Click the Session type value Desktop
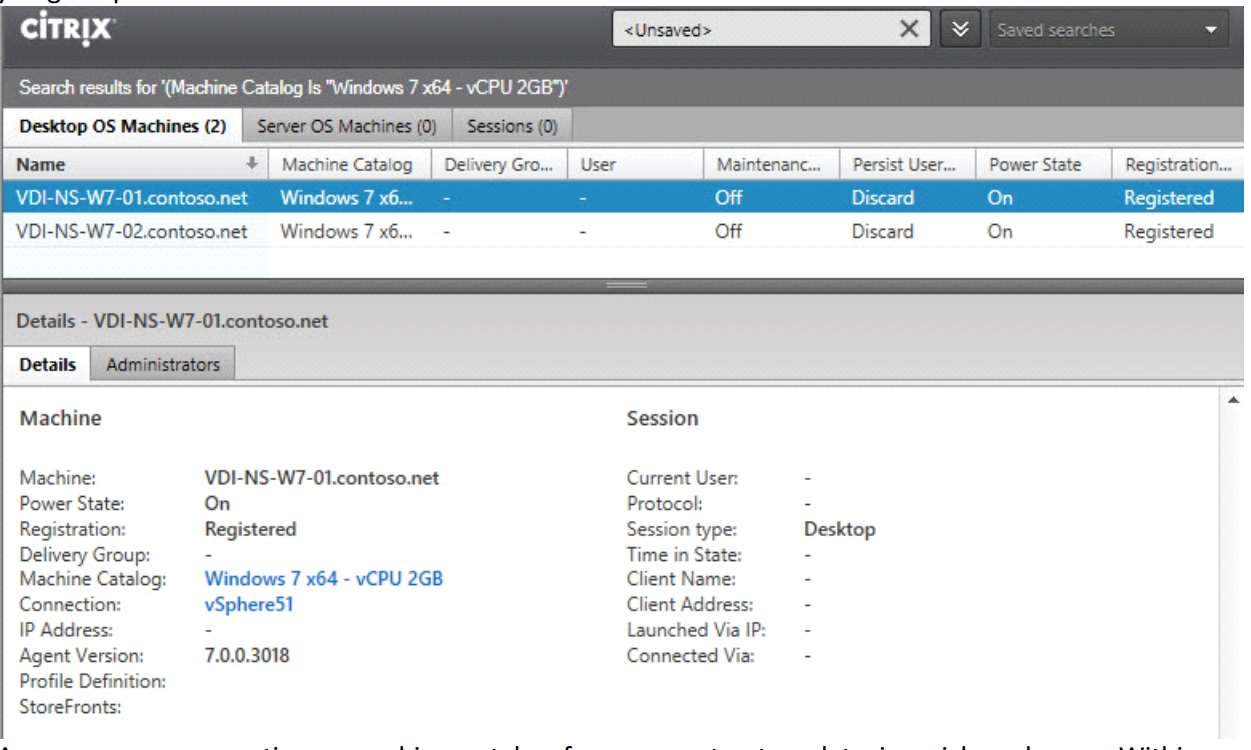1251x750 pixels. click(839, 530)
